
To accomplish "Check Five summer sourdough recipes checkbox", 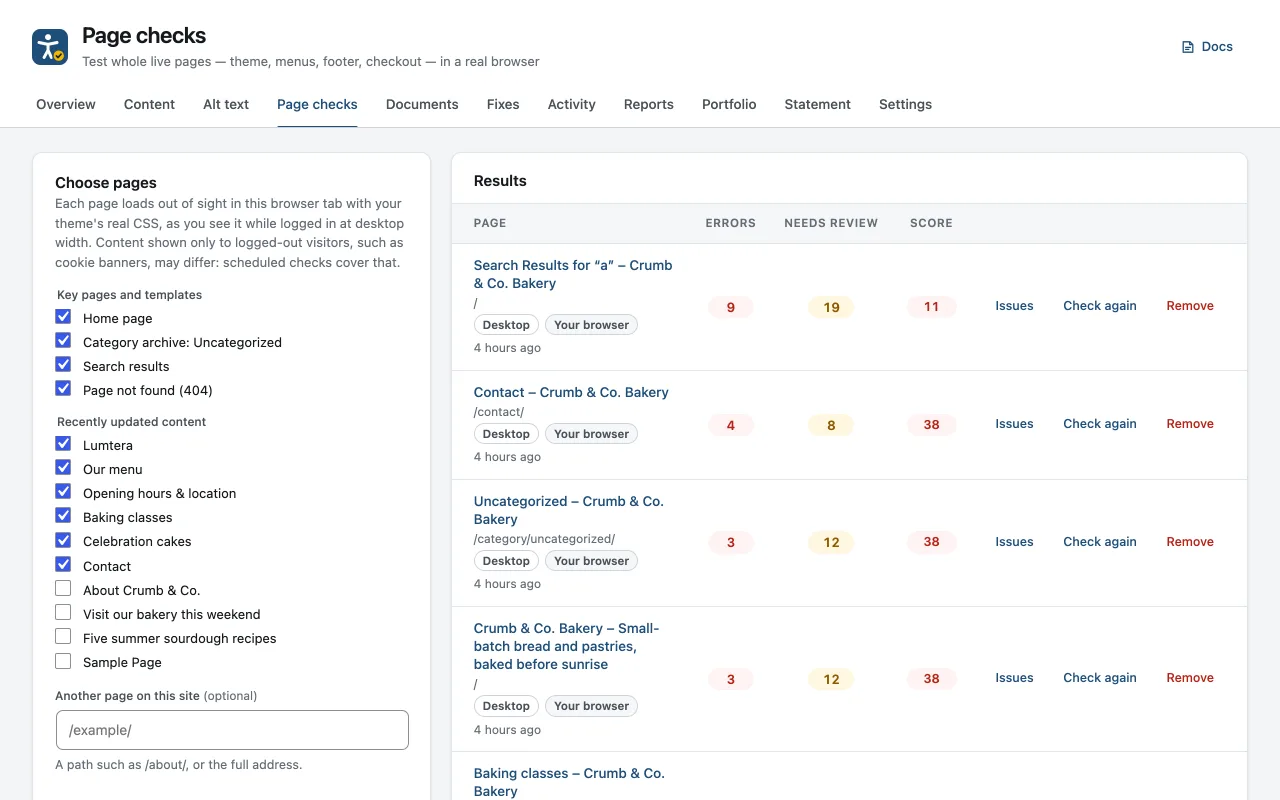I will (x=63, y=637).
